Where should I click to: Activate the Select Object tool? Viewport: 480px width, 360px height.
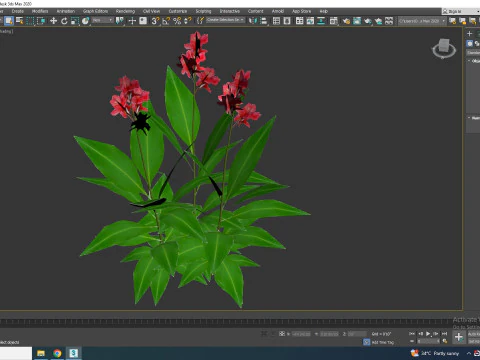tap(9, 21)
